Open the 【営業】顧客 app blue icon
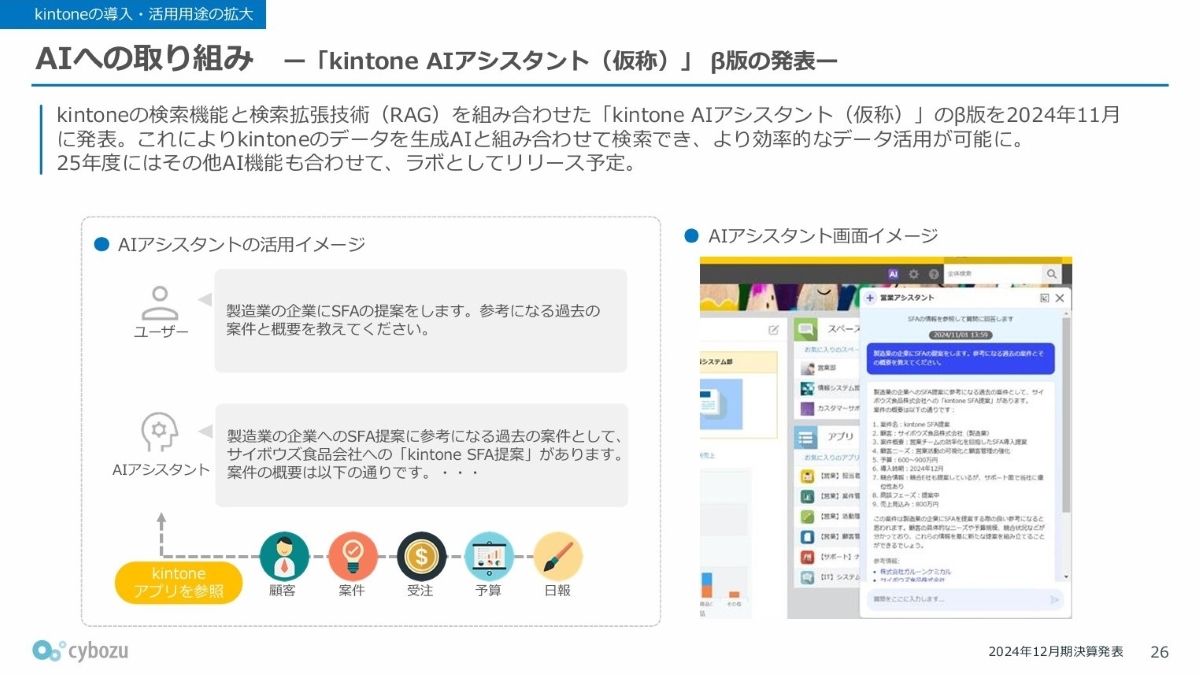The width and height of the screenshot is (1200, 675). pos(807,537)
